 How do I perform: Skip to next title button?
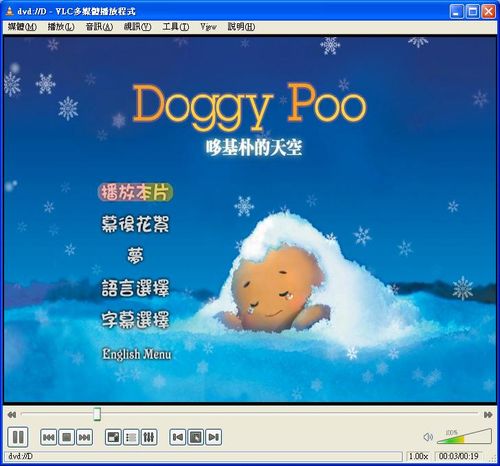tap(84, 437)
